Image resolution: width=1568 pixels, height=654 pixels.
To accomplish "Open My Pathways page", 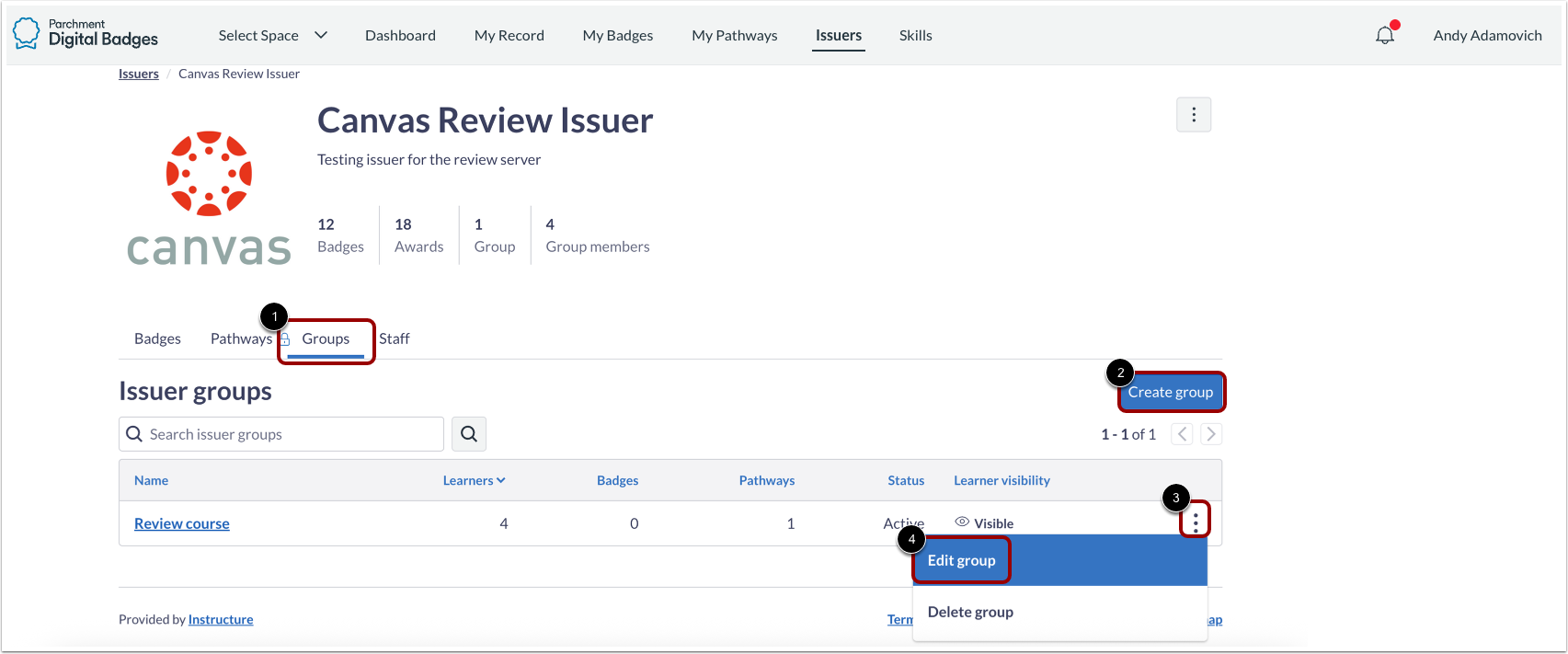I will coord(735,36).
